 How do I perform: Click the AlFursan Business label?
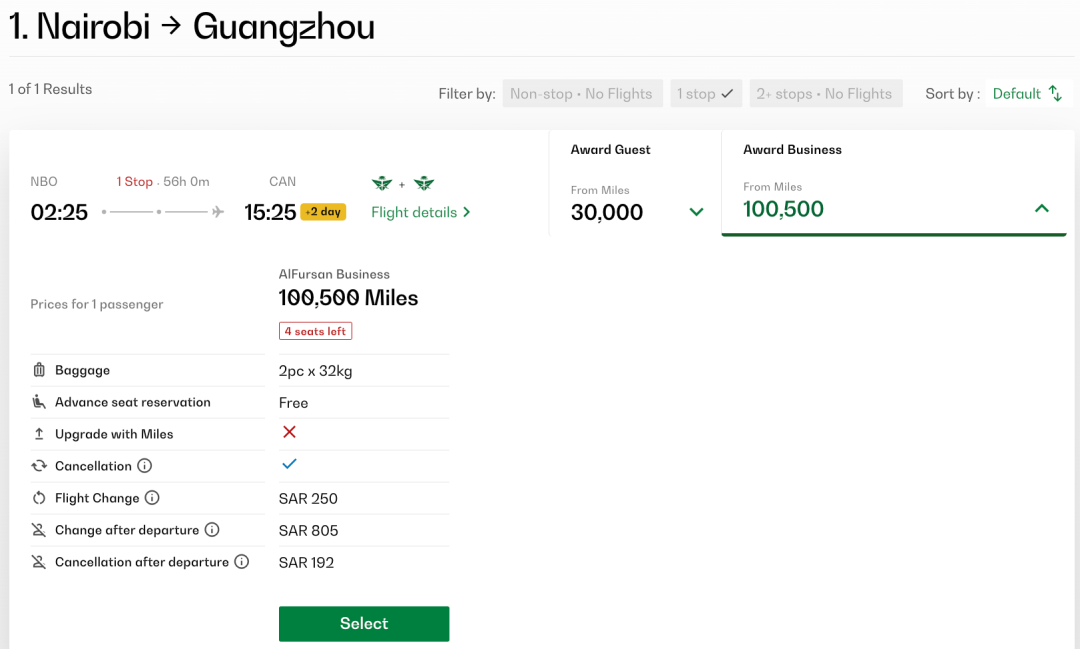334,274
